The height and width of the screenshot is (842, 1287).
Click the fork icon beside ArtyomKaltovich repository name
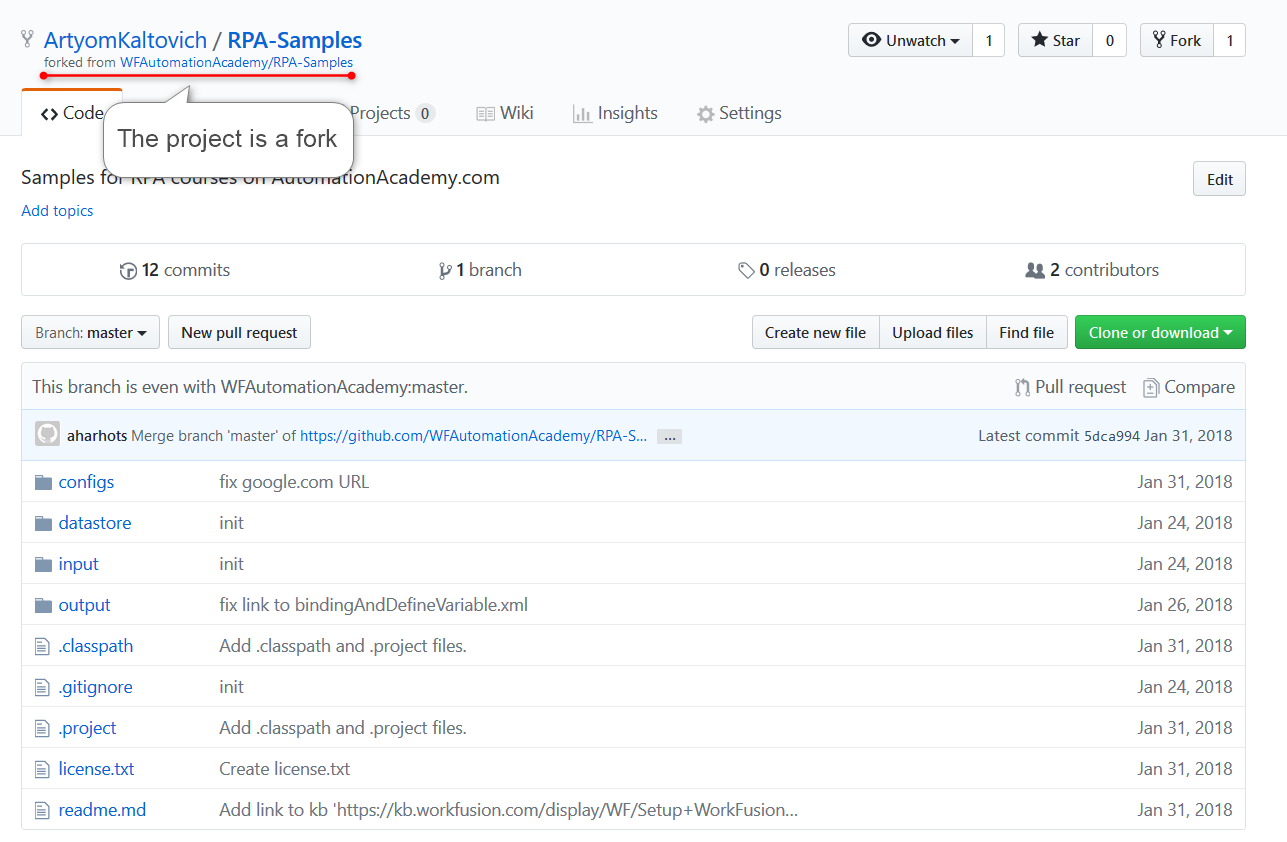point(27,40)
